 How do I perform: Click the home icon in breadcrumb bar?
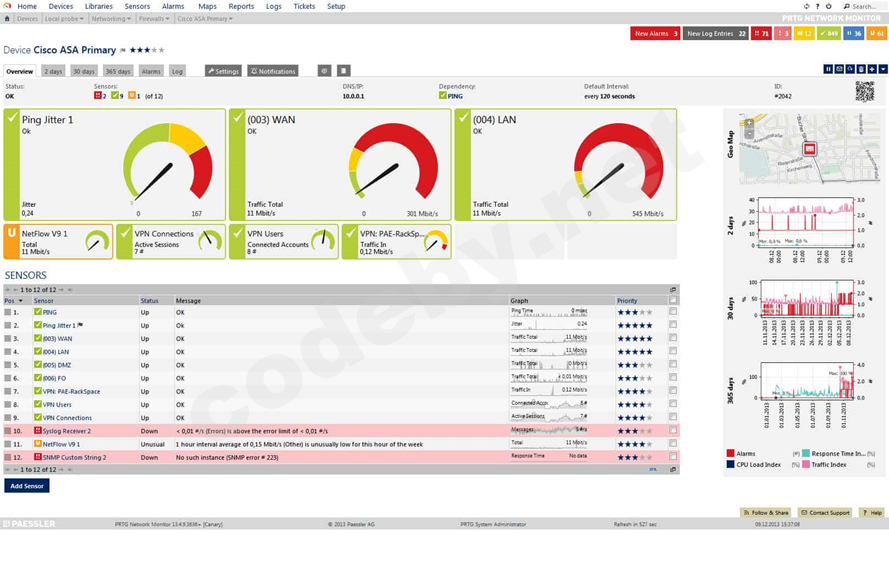(x=7, y=19)
